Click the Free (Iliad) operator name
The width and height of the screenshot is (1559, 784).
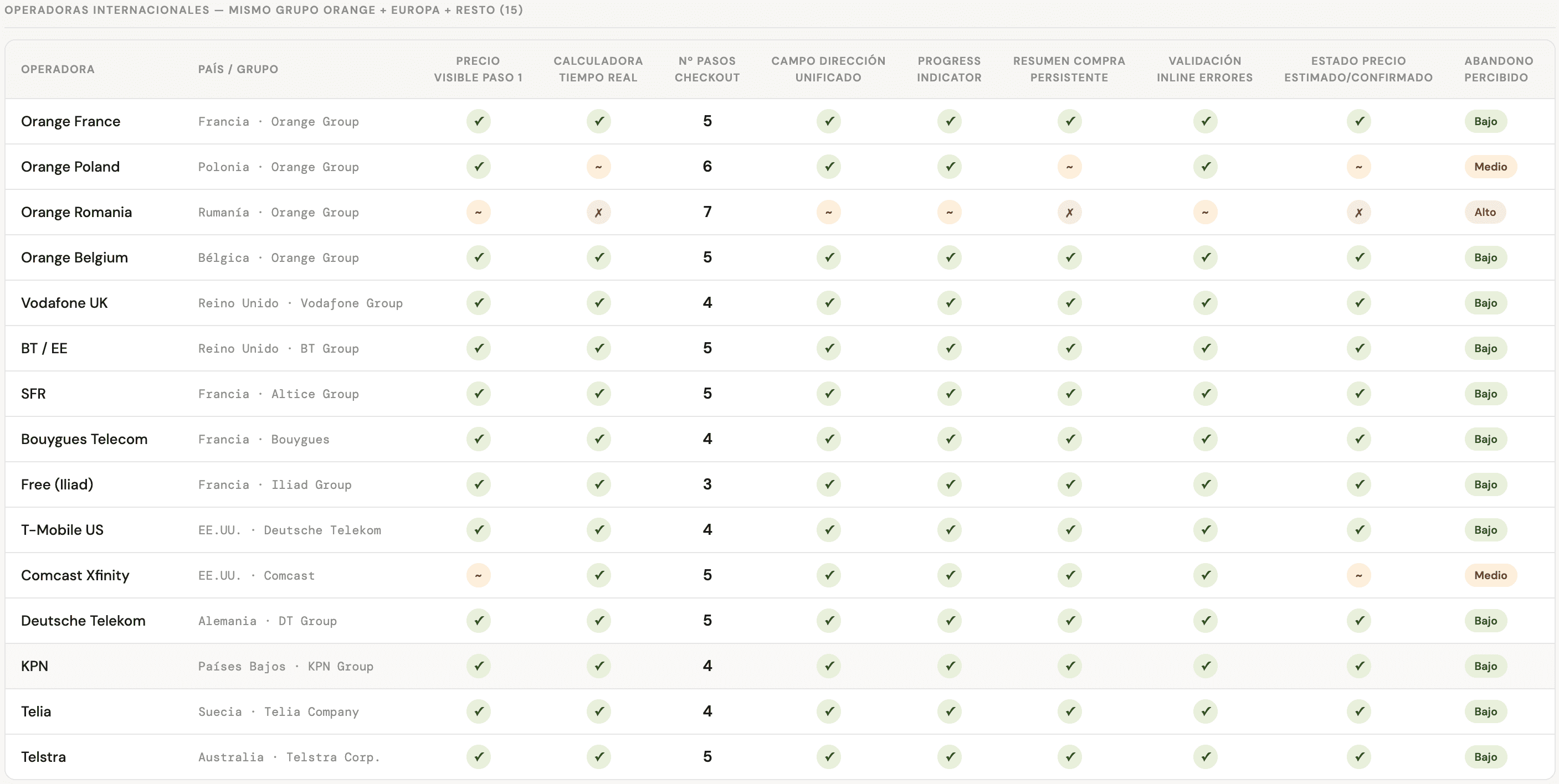click(57, 484)
